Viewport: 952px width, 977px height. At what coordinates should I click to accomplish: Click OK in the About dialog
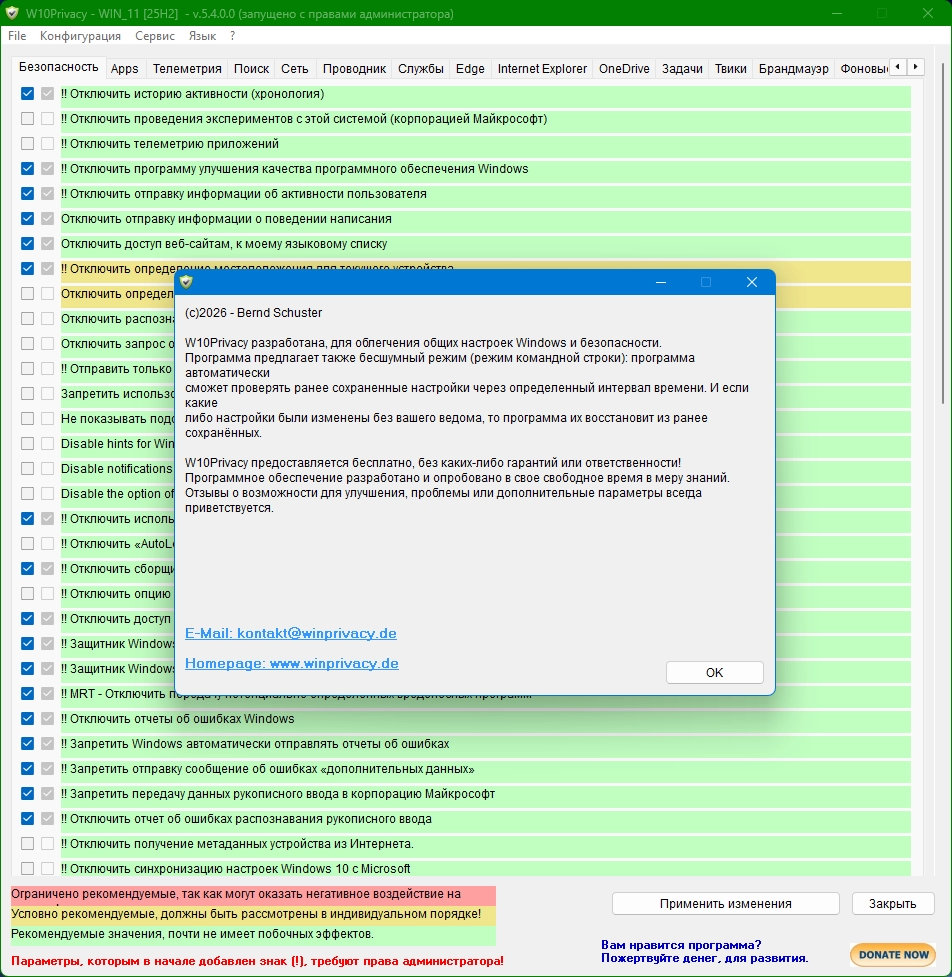point(715,672)
